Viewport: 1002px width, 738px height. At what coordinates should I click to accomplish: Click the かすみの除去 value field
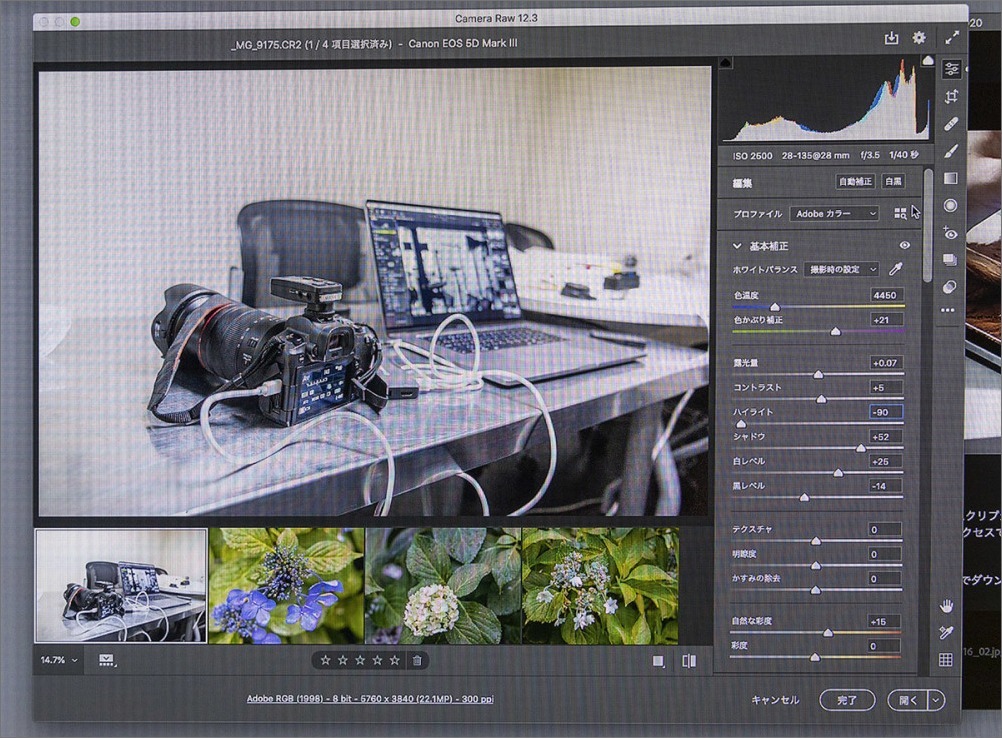click(x=885, y=578)
